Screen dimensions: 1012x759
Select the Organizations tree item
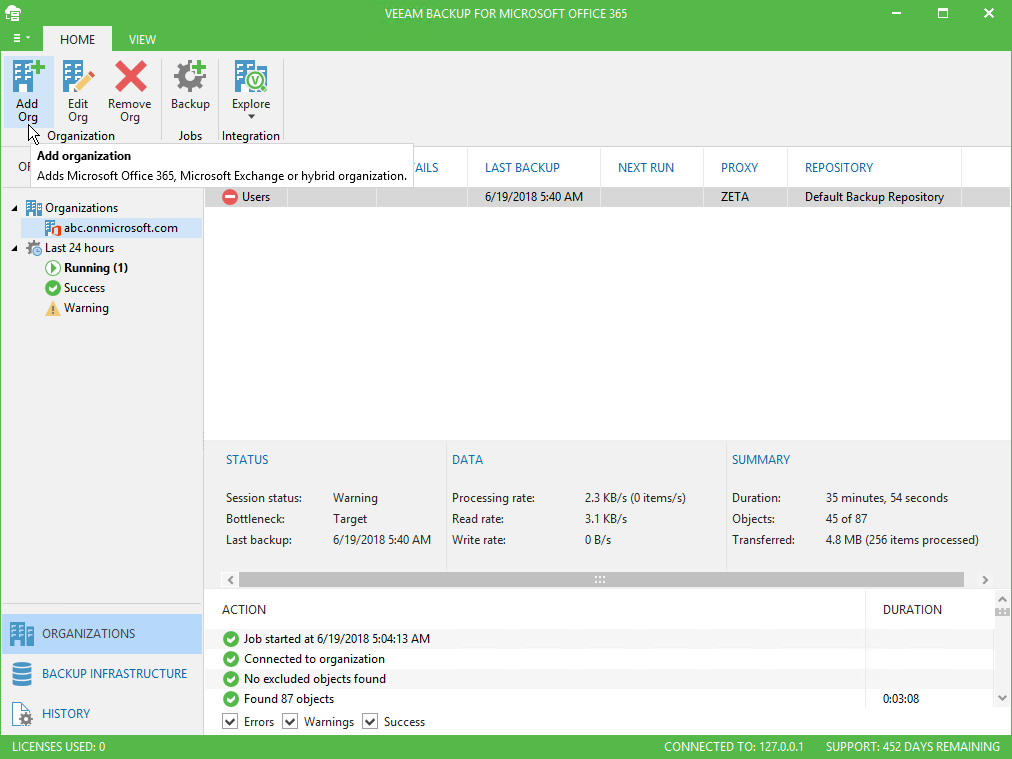click(x=81, y=208)
